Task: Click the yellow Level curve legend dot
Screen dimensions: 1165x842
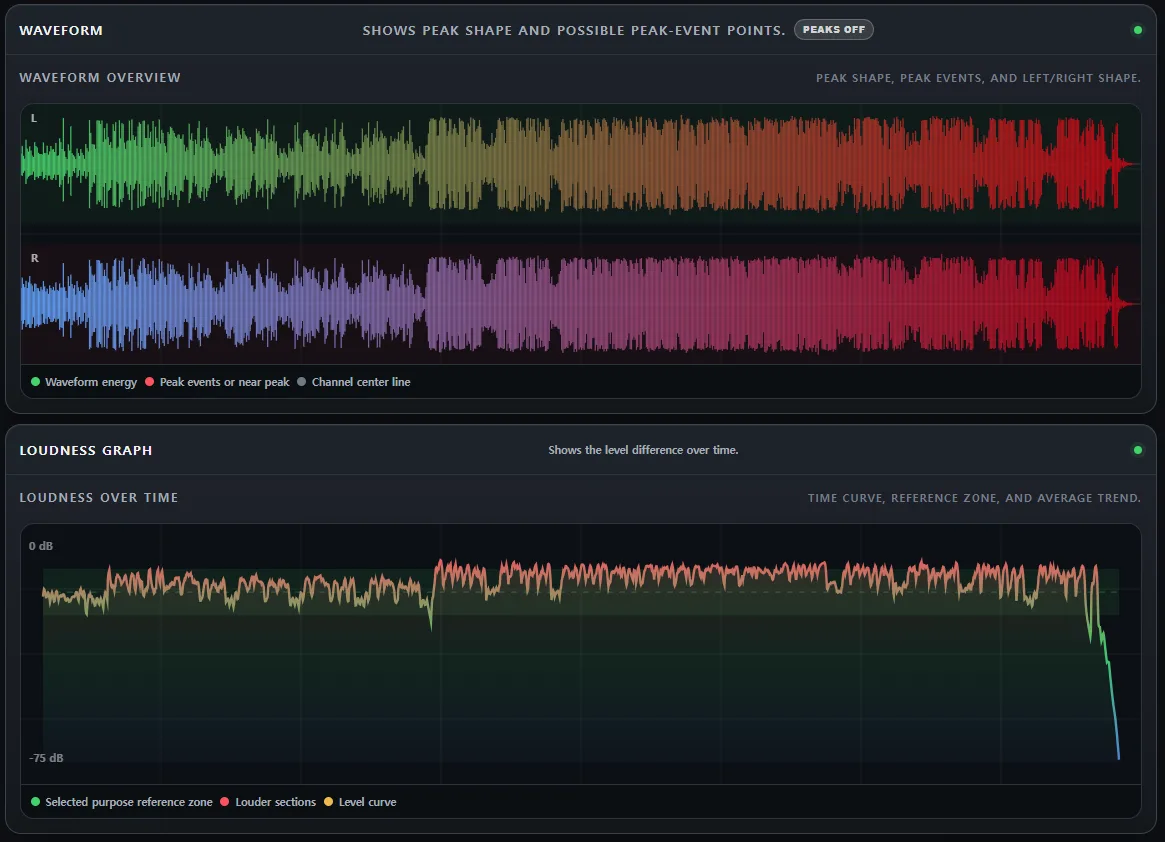Action: point(328,802)
